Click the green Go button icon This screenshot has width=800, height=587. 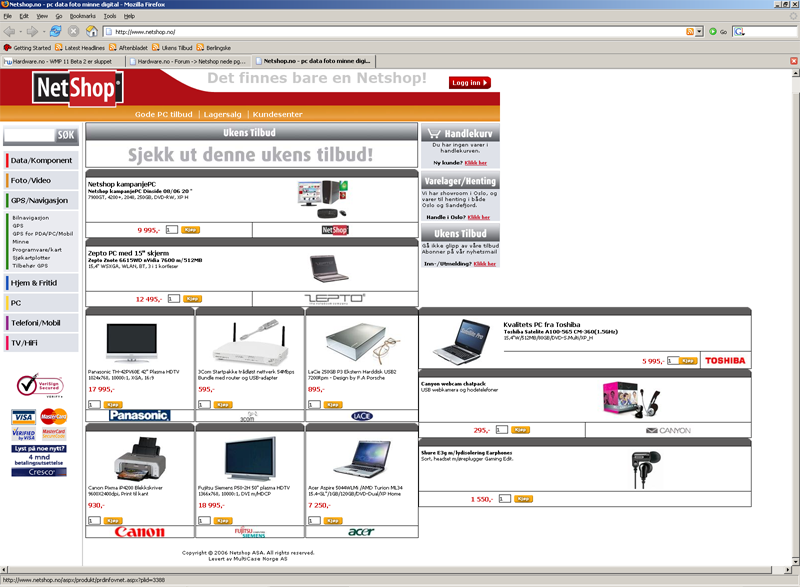point(713,32)
